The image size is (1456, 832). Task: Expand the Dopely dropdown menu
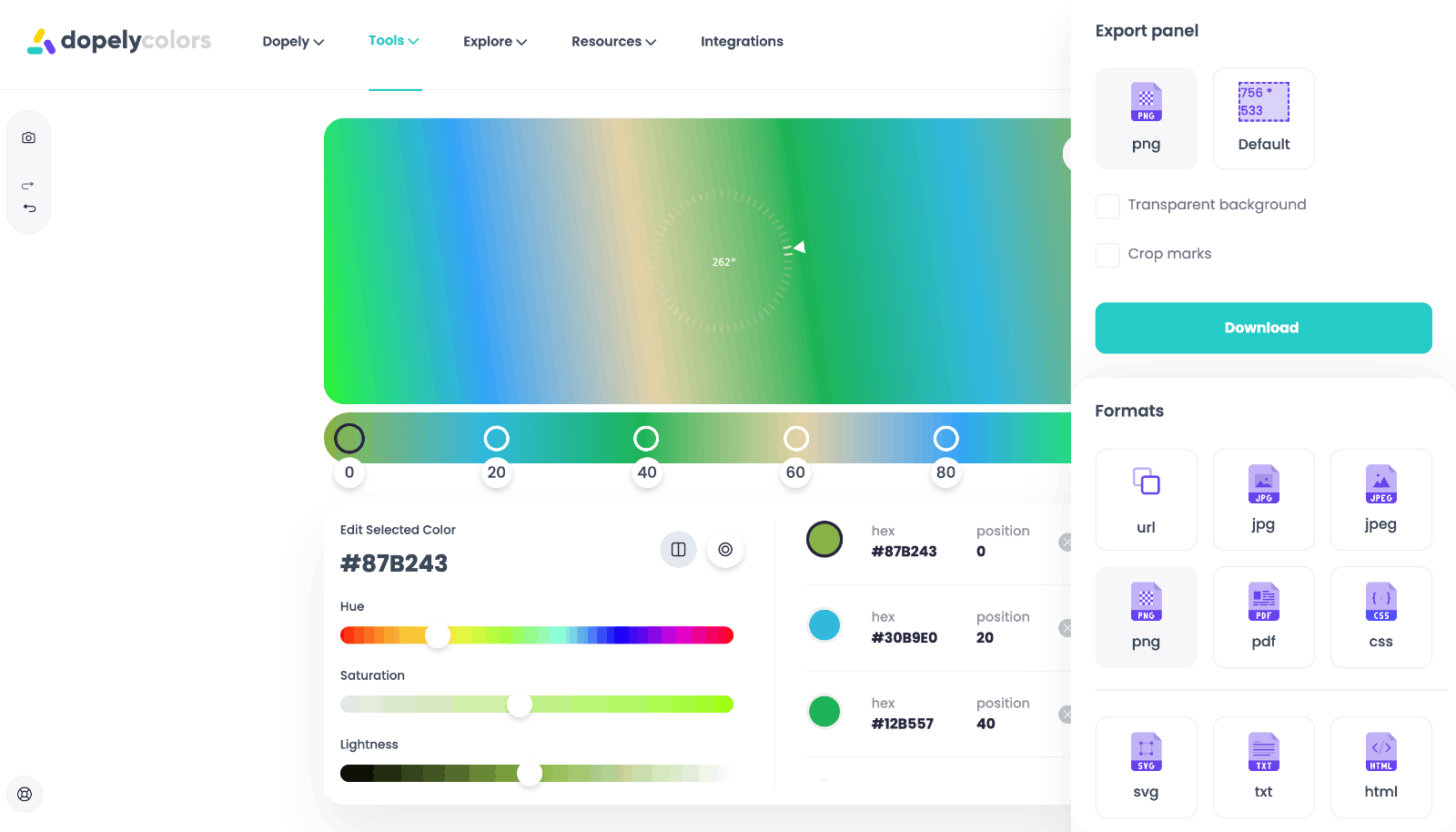coord(293,42)
